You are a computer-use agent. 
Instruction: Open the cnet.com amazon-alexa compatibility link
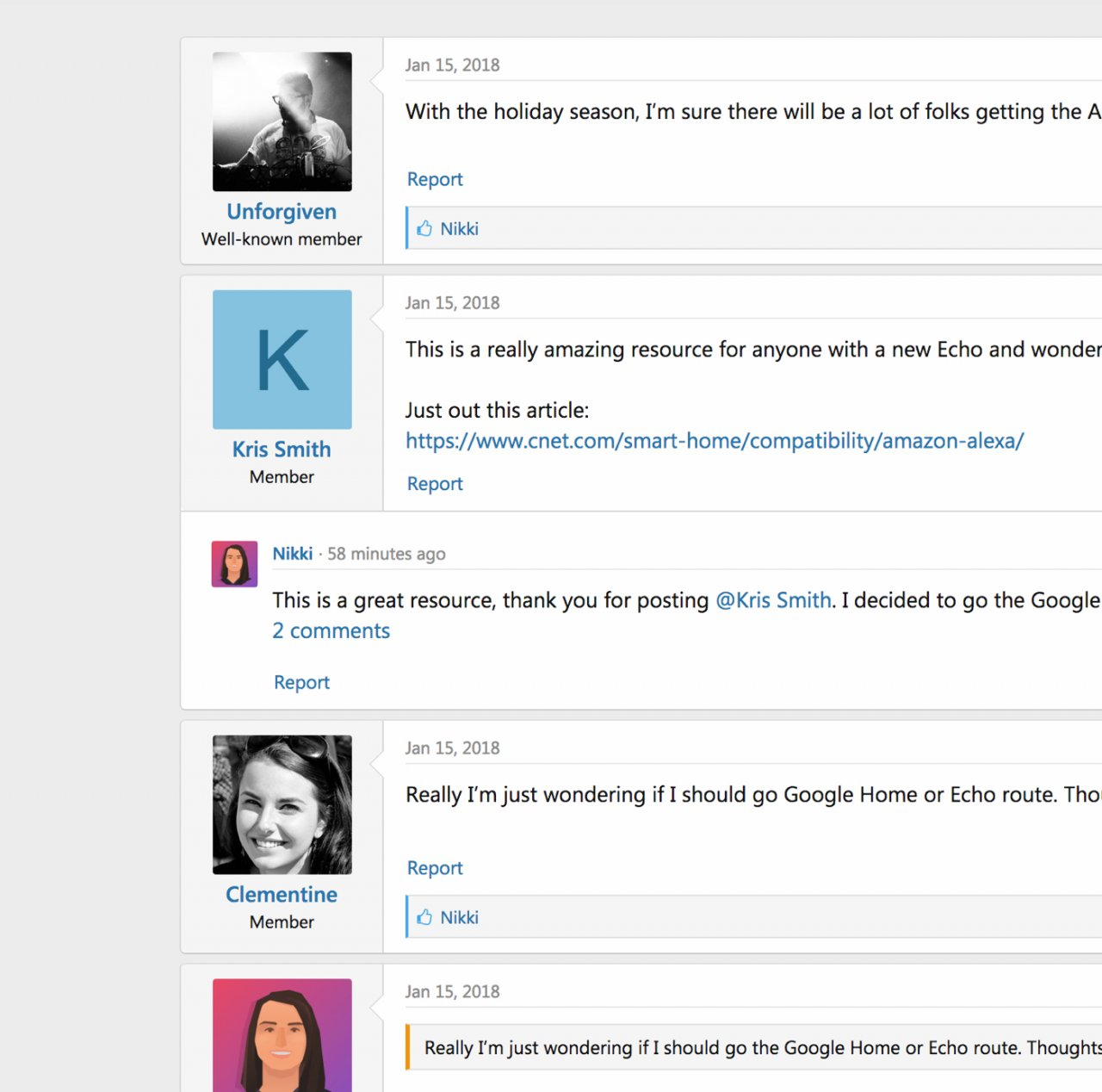[x=715, y=441]
